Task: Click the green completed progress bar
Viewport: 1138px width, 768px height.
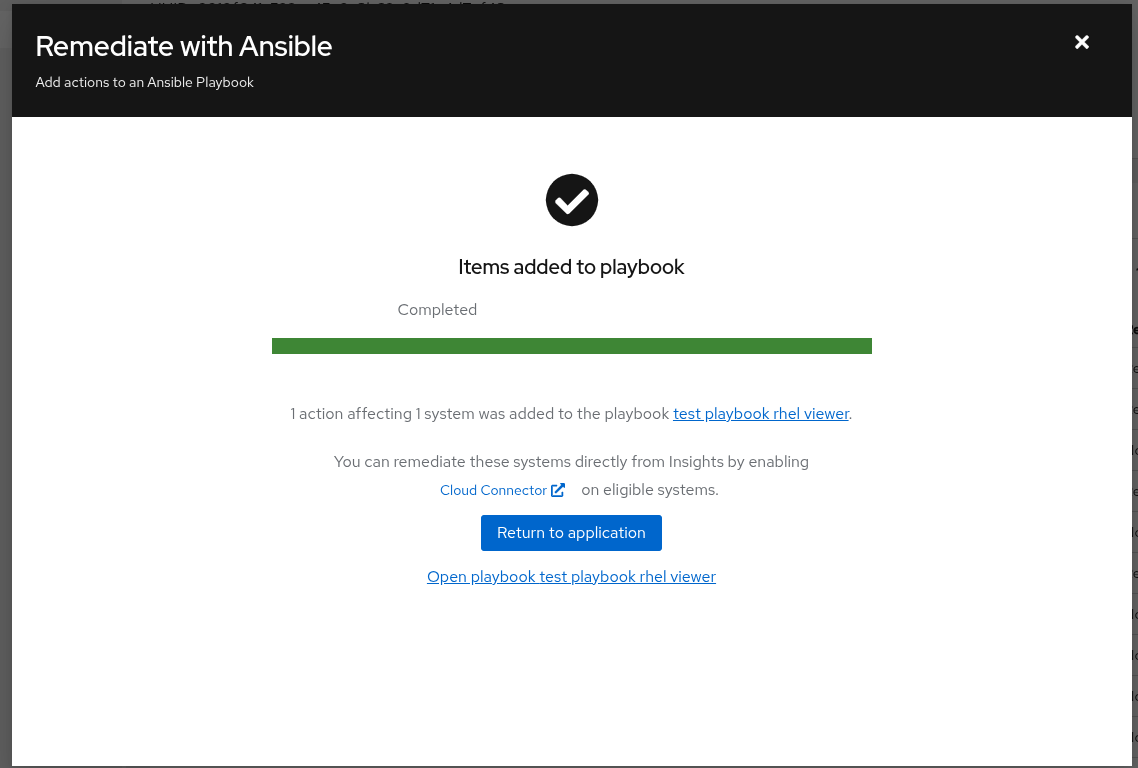Action: pyautogui.click(x=572, y=346)
